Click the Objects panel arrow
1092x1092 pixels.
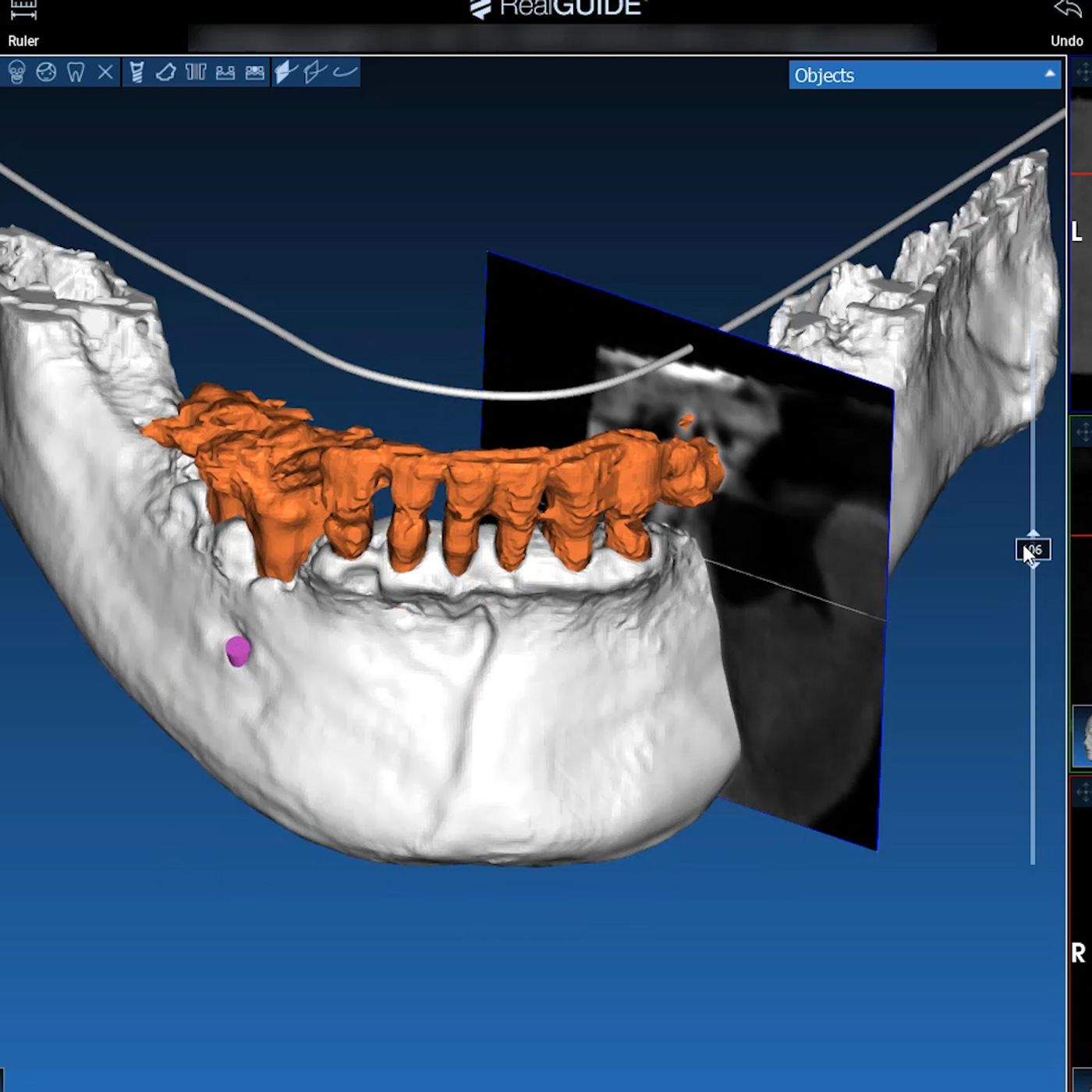[x=1050, y=74]
